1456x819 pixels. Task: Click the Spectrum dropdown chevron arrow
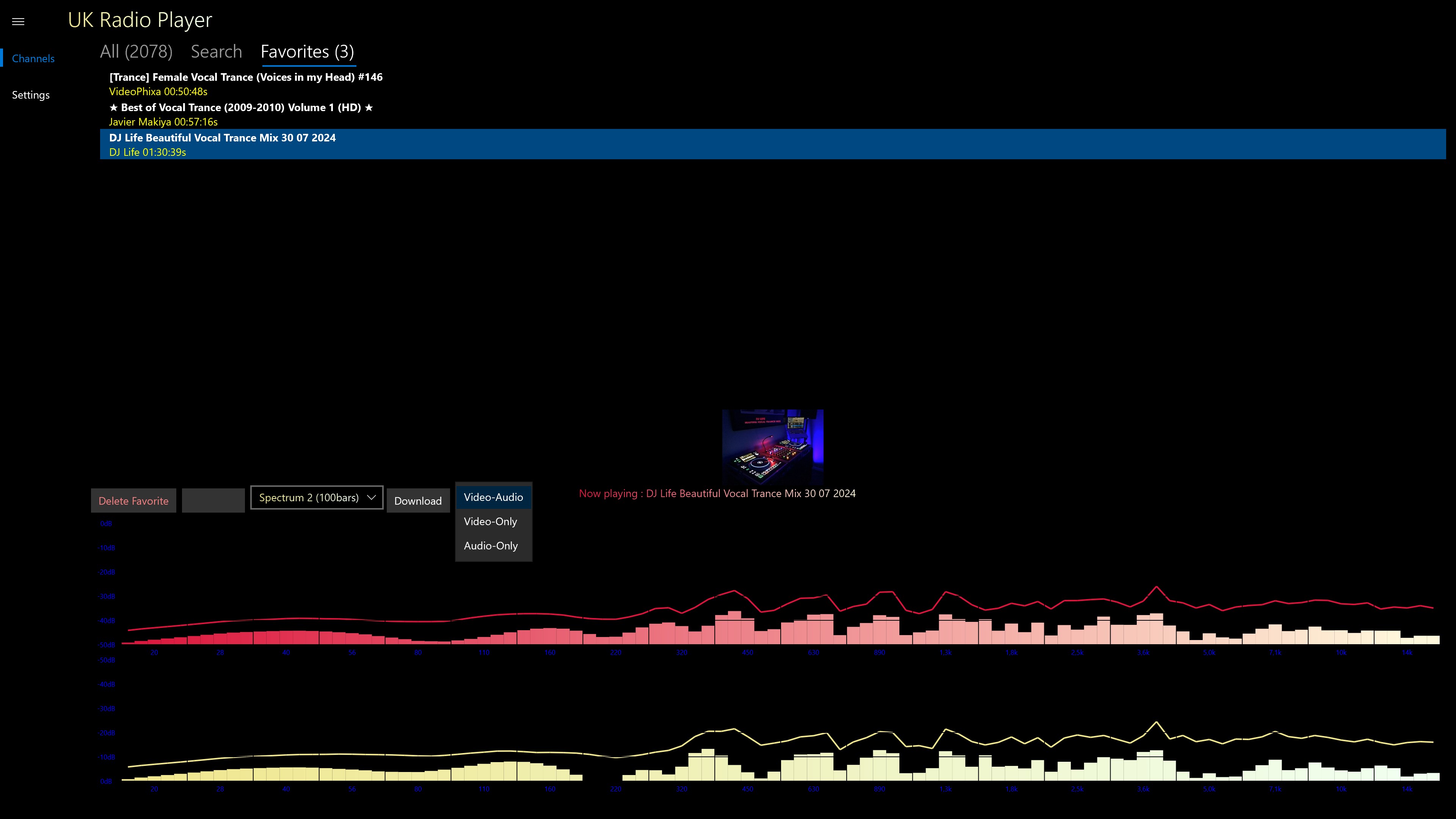[371, 497]
